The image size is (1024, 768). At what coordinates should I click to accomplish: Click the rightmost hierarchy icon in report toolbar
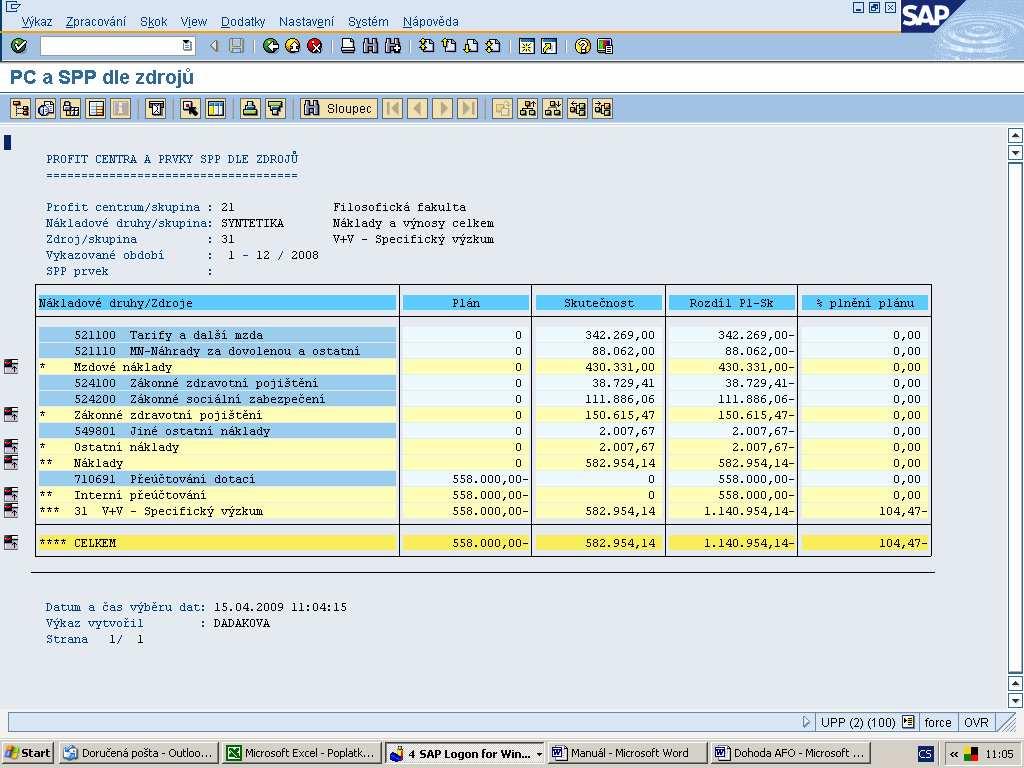point(602,108)
